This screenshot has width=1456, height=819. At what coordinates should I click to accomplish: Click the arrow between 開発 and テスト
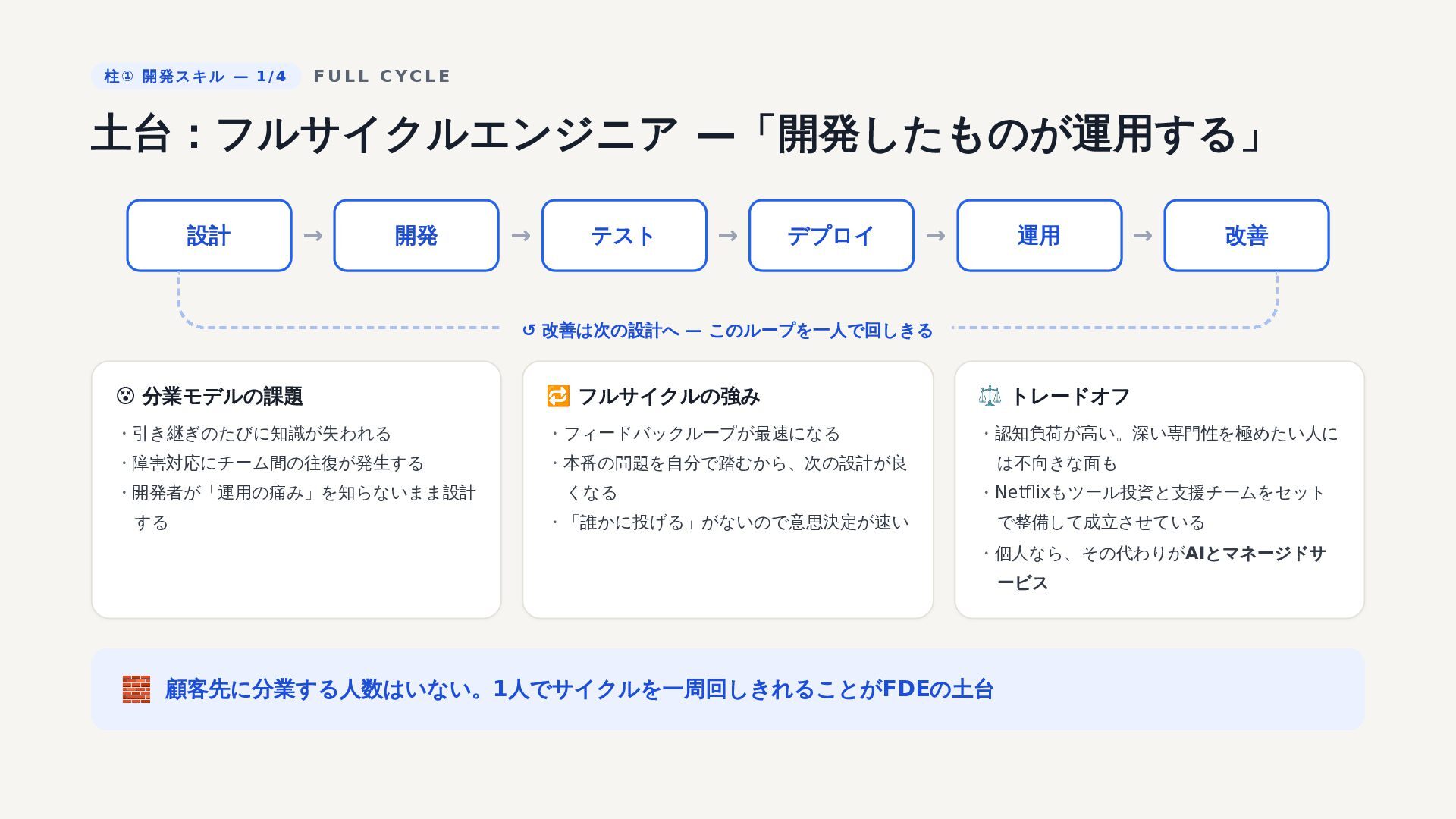[521, 236]
